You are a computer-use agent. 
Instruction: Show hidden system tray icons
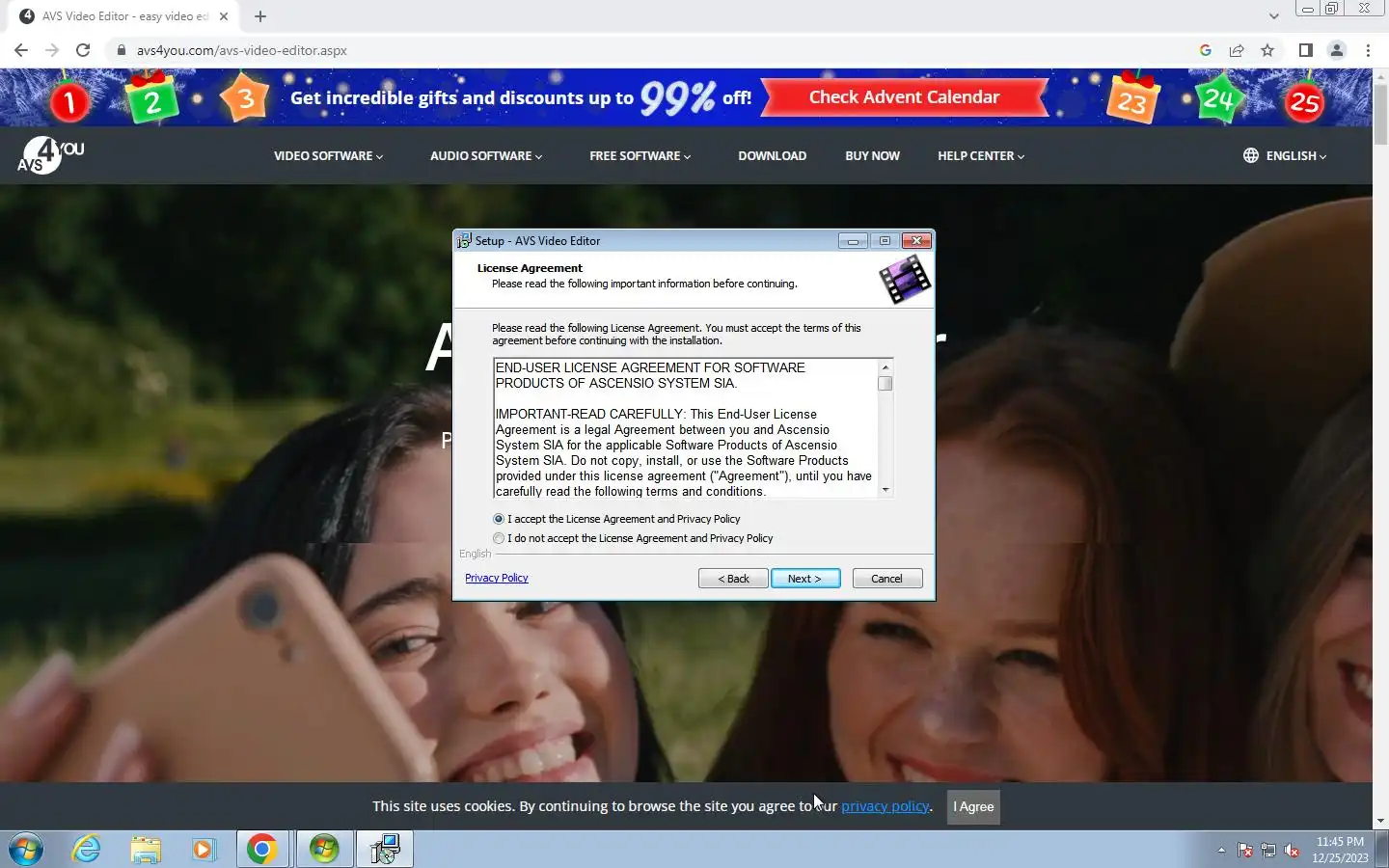(1221, 851)
